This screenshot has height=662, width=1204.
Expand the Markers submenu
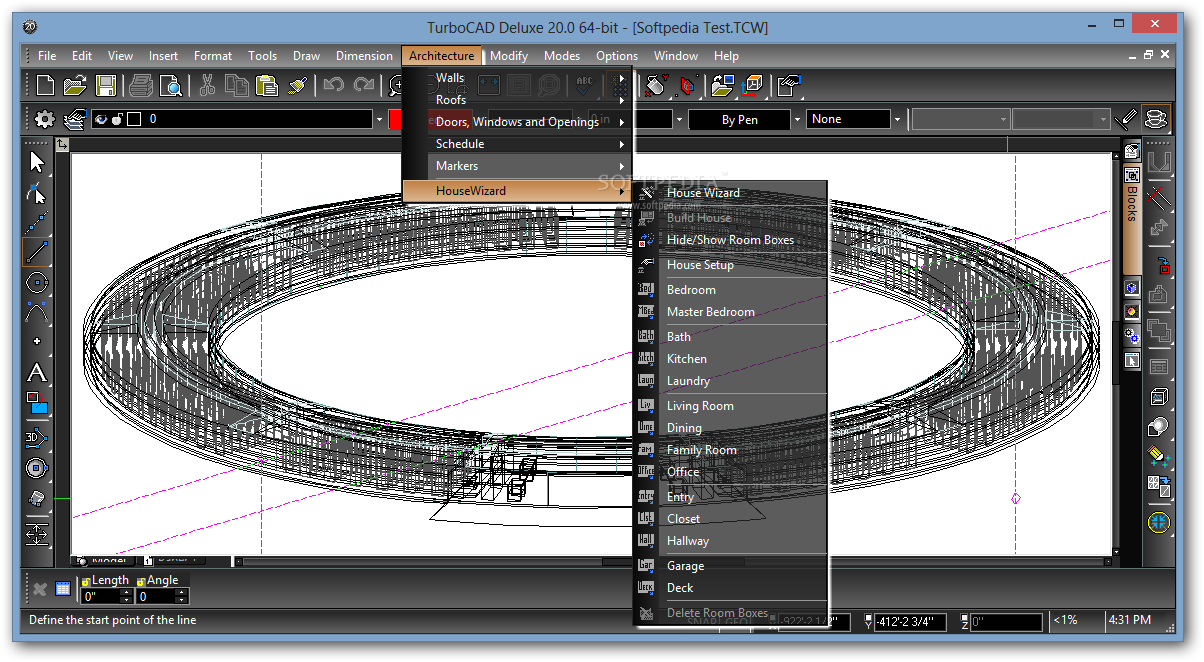point(517,166)
